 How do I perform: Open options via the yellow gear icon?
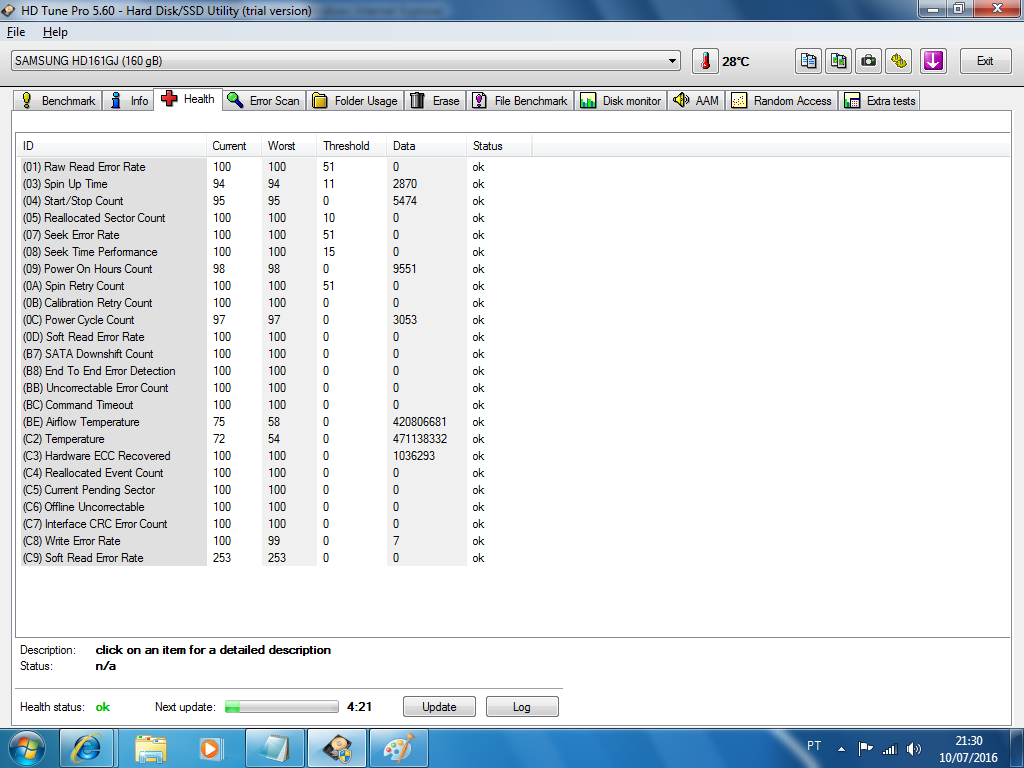click(899, 61)
